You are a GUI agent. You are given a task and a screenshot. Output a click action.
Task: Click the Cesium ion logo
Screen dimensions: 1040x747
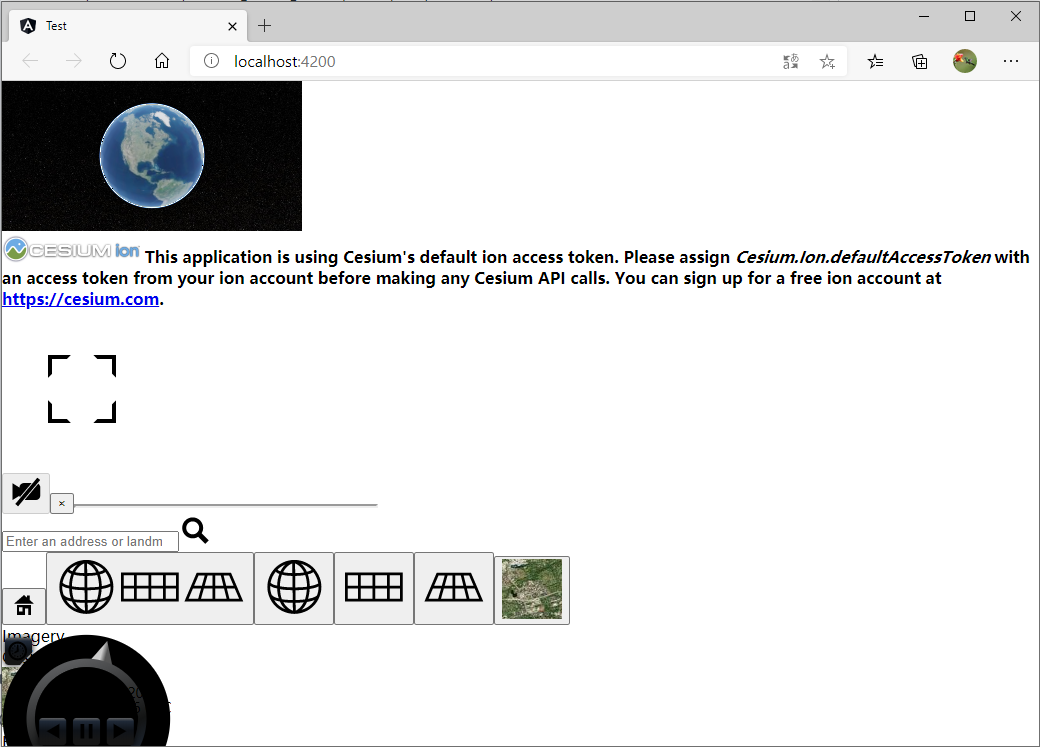72,249
